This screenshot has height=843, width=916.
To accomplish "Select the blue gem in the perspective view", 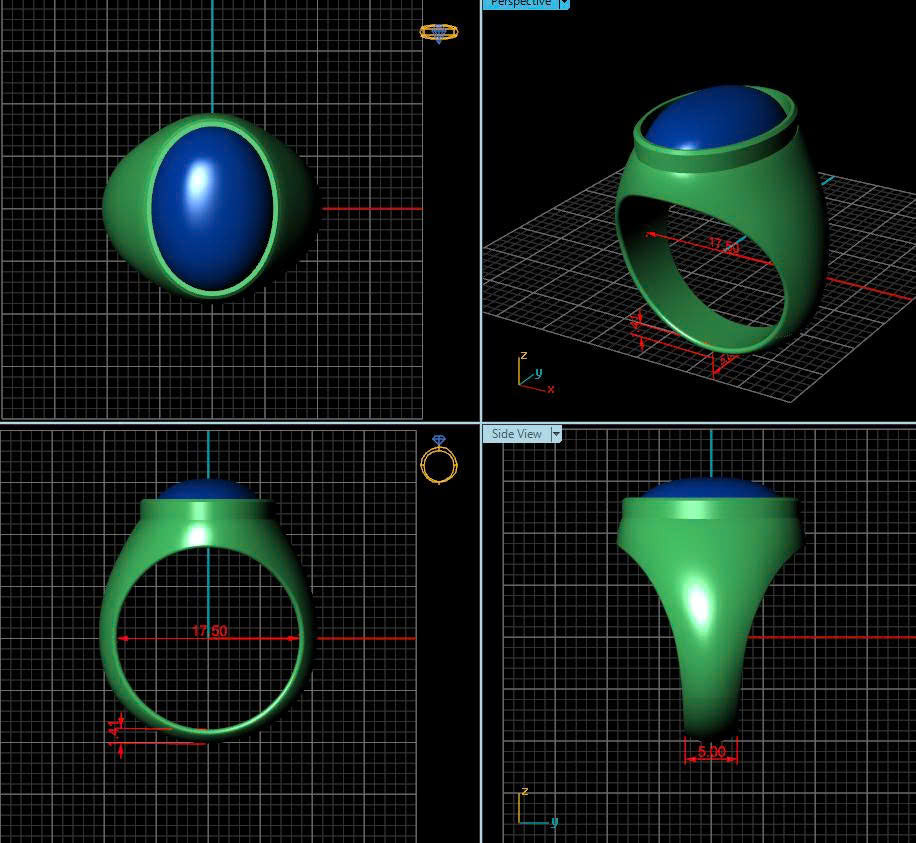I will pos(716,119).
